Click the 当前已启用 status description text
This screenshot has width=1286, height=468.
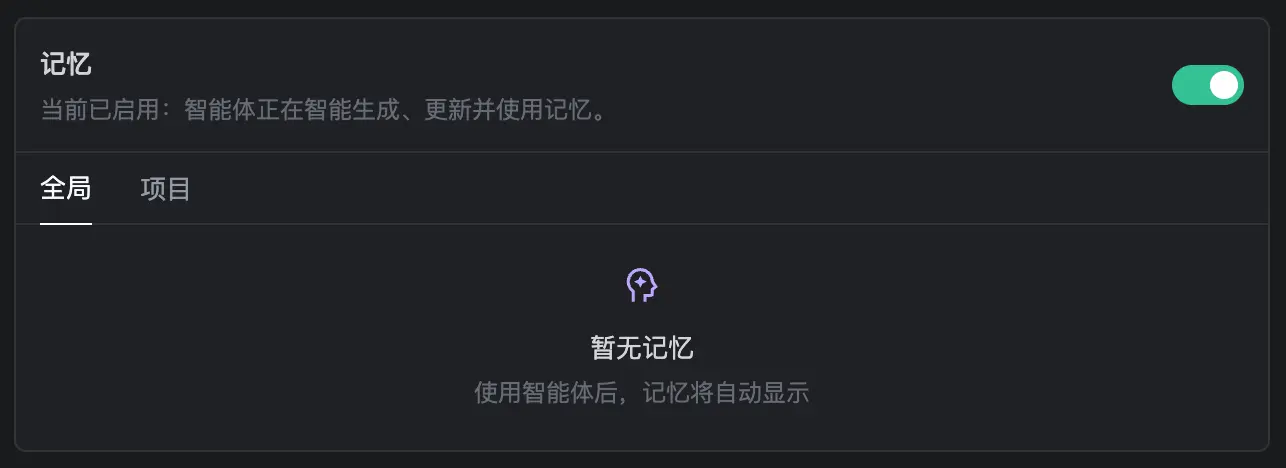324,109
